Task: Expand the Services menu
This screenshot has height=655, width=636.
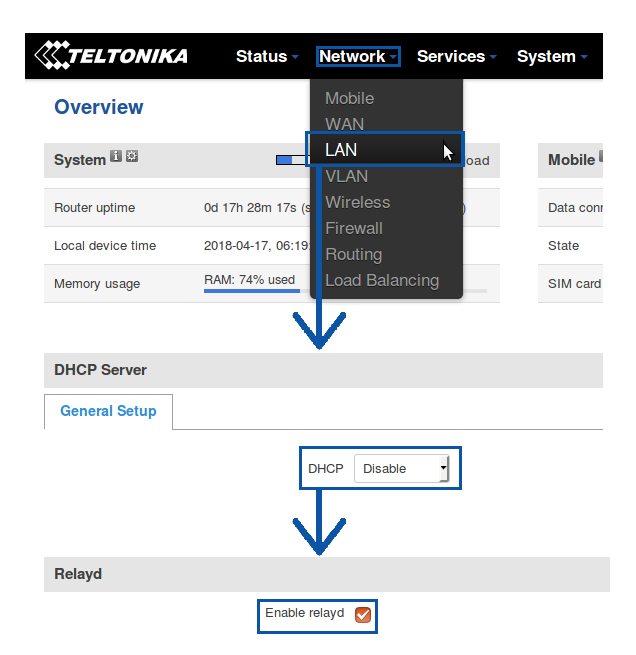Action: pos(456,57)
